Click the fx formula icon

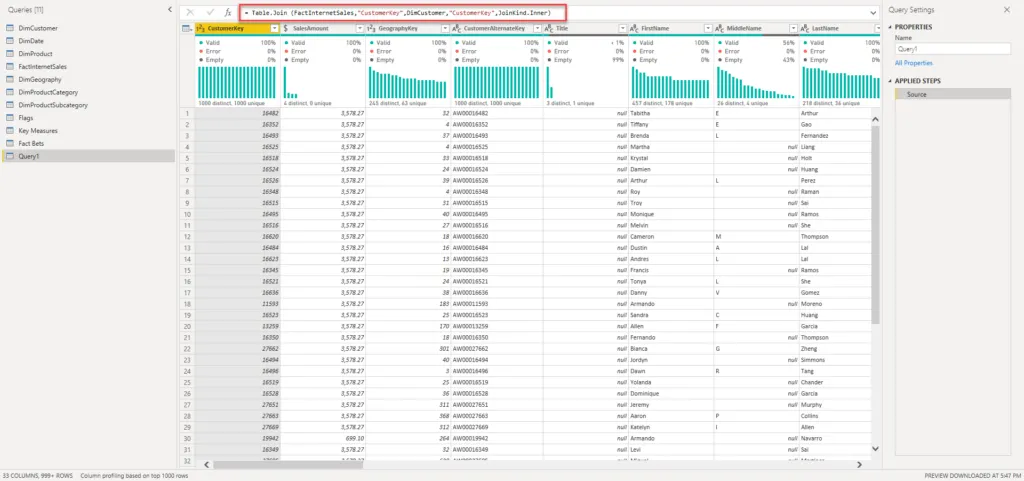228,12
